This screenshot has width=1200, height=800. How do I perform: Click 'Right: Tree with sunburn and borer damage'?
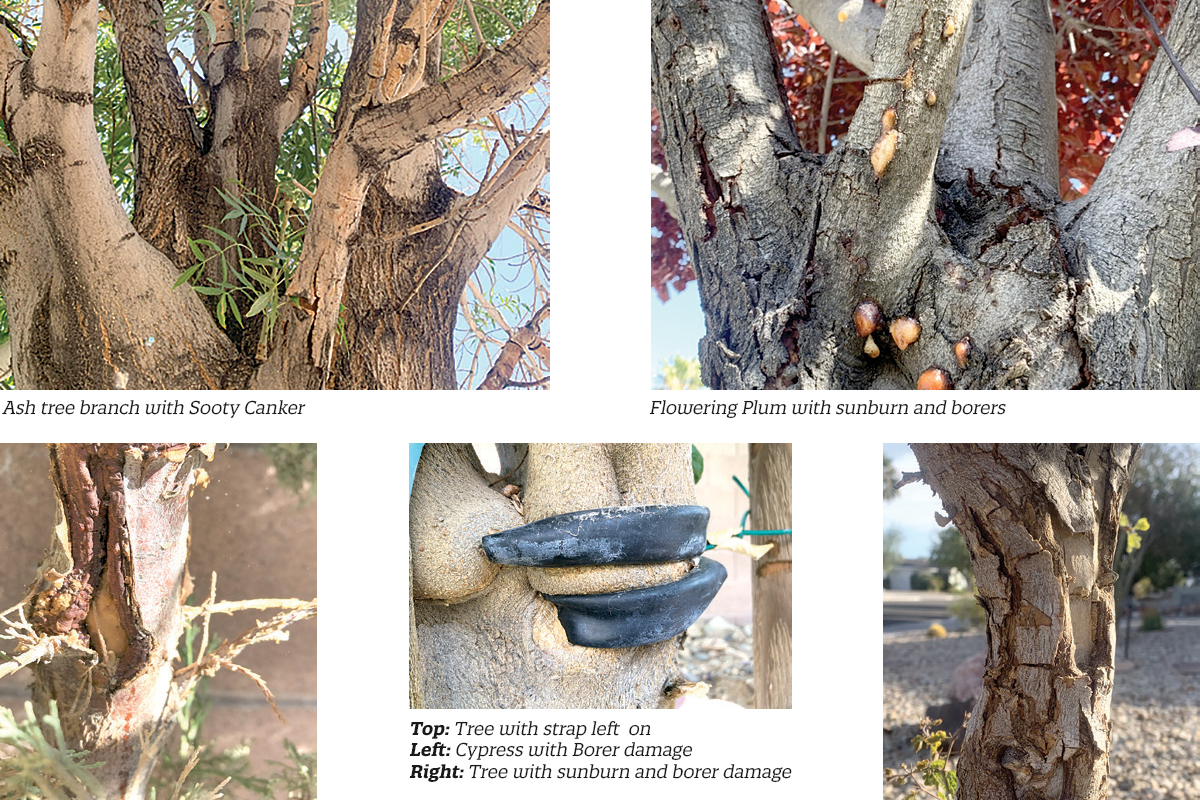[x=600, y=772]
